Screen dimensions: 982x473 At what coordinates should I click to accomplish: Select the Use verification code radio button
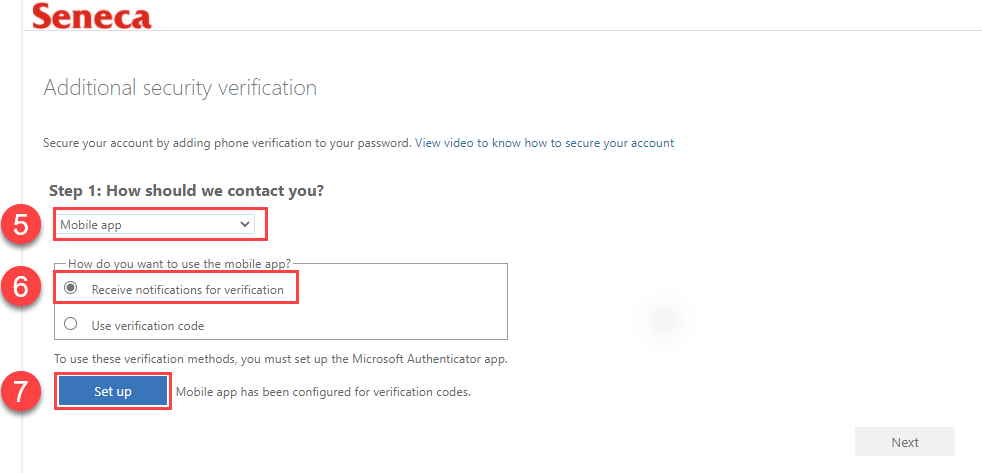pos(71,325)
